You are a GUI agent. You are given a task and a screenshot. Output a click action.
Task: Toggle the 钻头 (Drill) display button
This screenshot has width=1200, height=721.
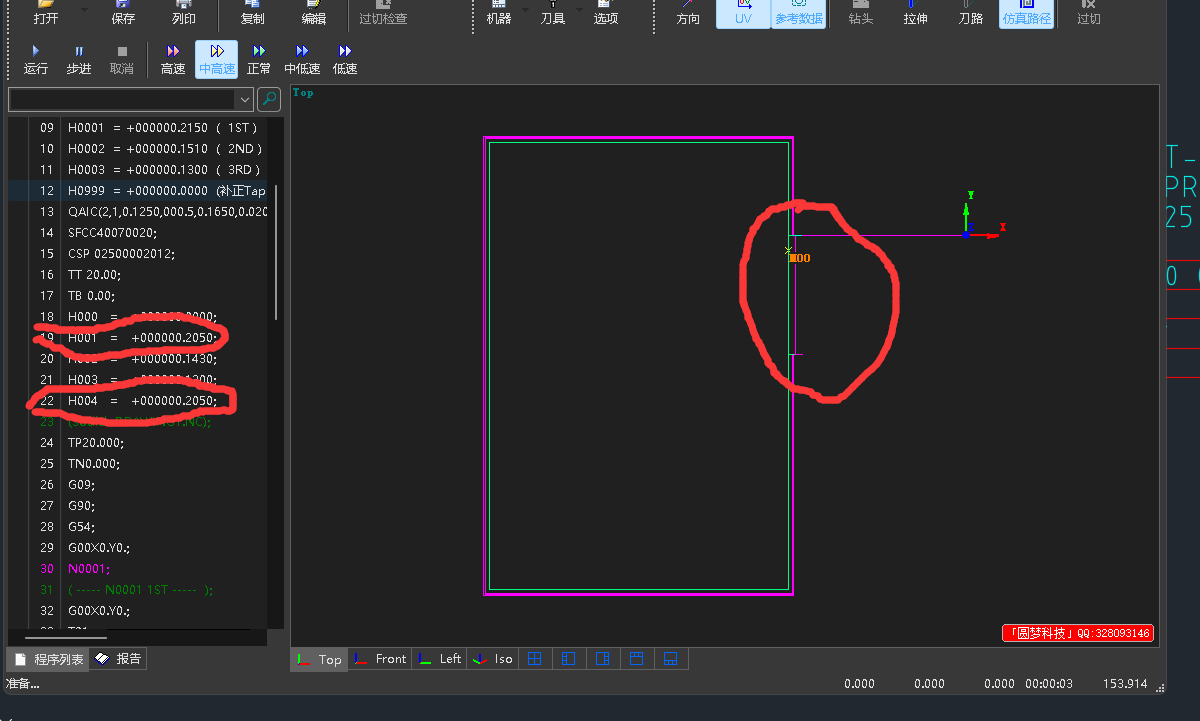coord(860,13)
